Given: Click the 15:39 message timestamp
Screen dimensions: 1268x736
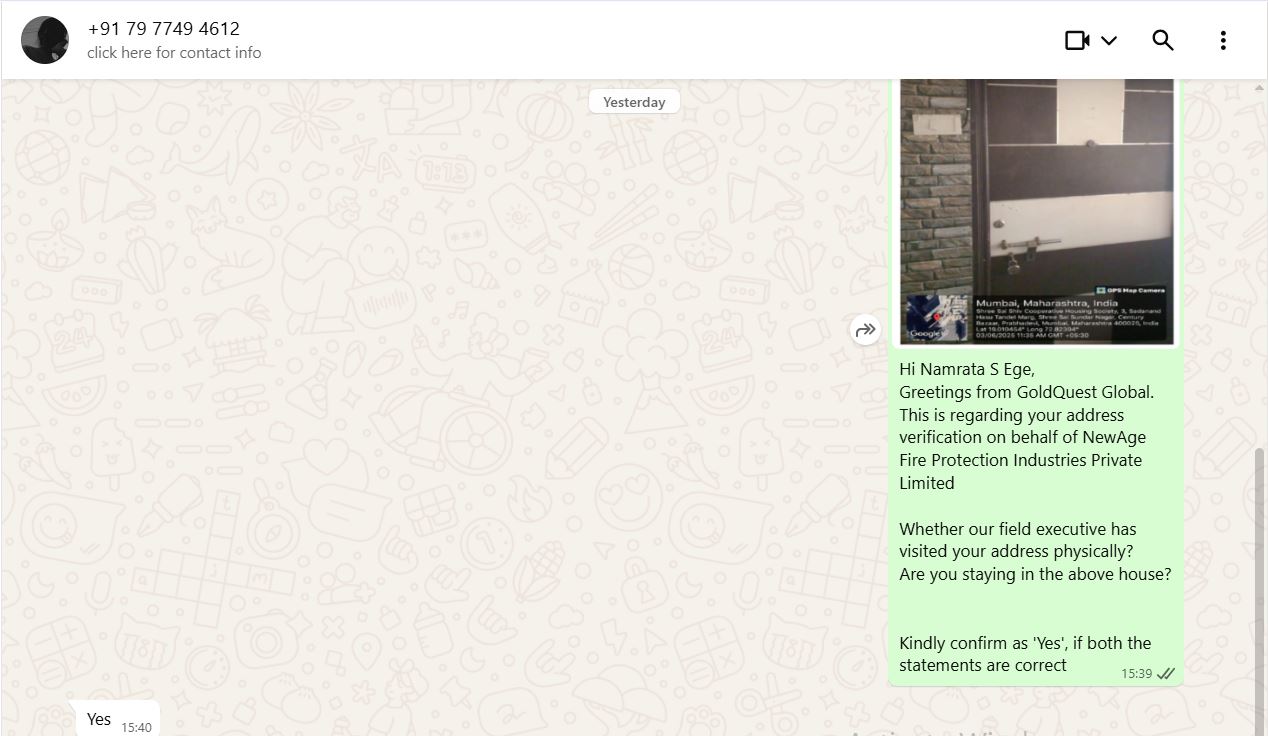Looking at the screenshot, I should 1136,674.
